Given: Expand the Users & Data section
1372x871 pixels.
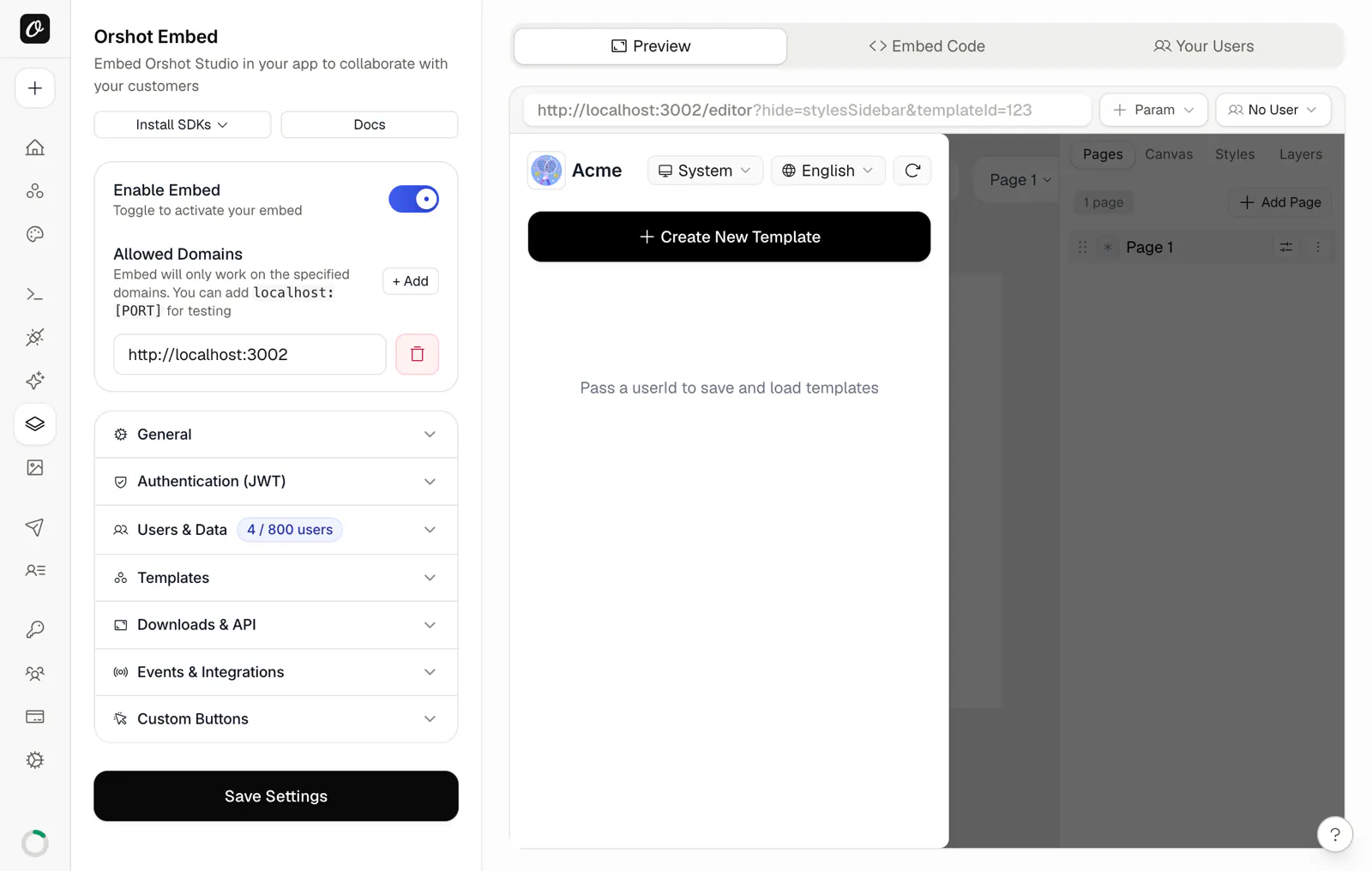Looking at the screenshot, I should [x=276, y=530].
